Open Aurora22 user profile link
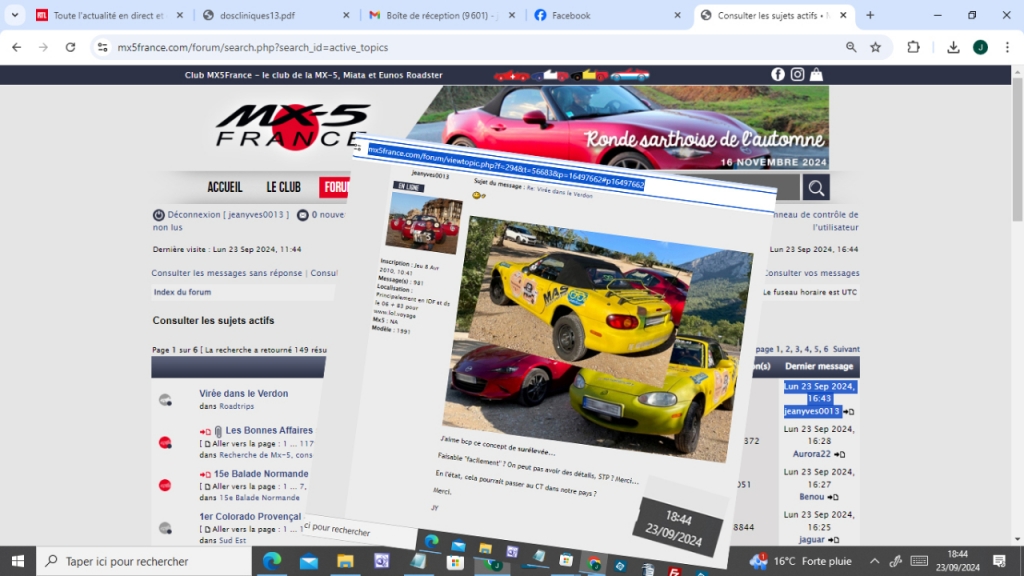 point(812,454)
